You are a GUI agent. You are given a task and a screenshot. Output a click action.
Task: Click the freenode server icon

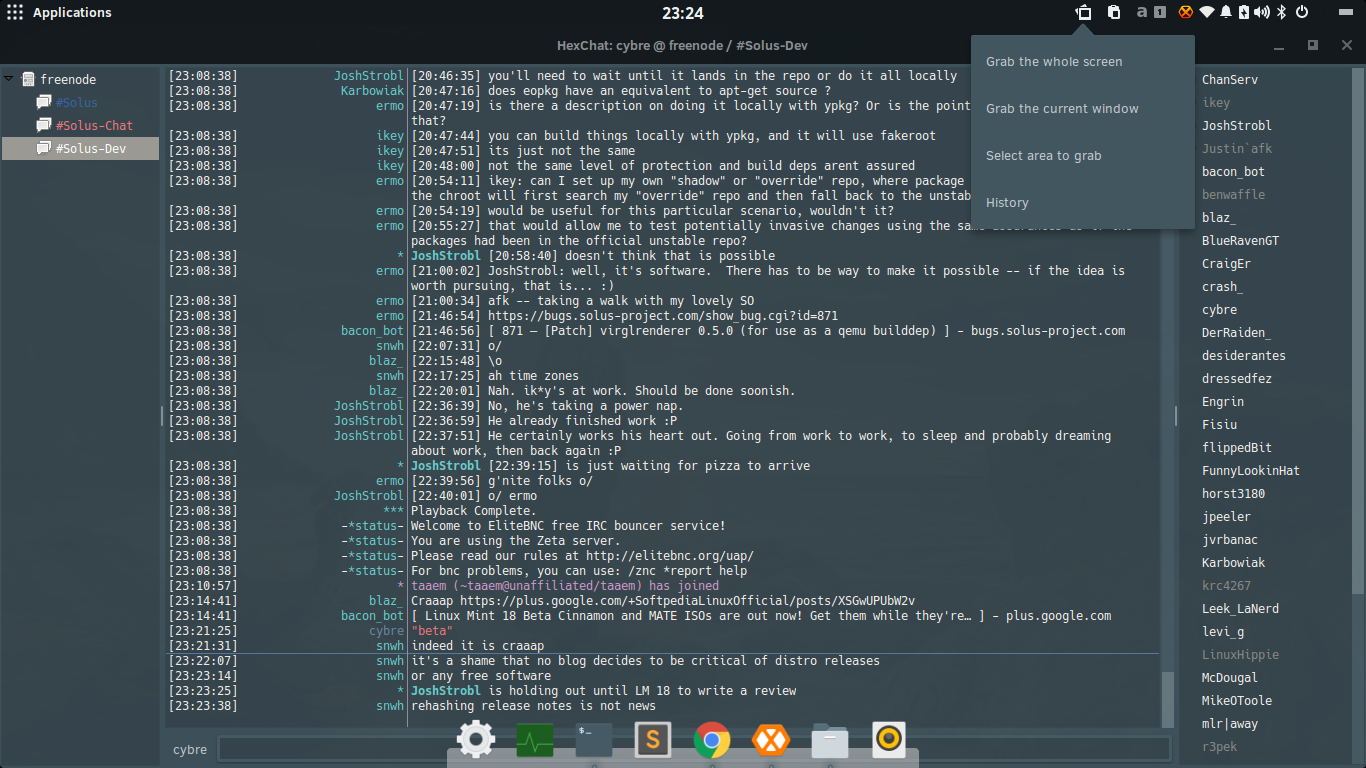click(x=28, y=79)
